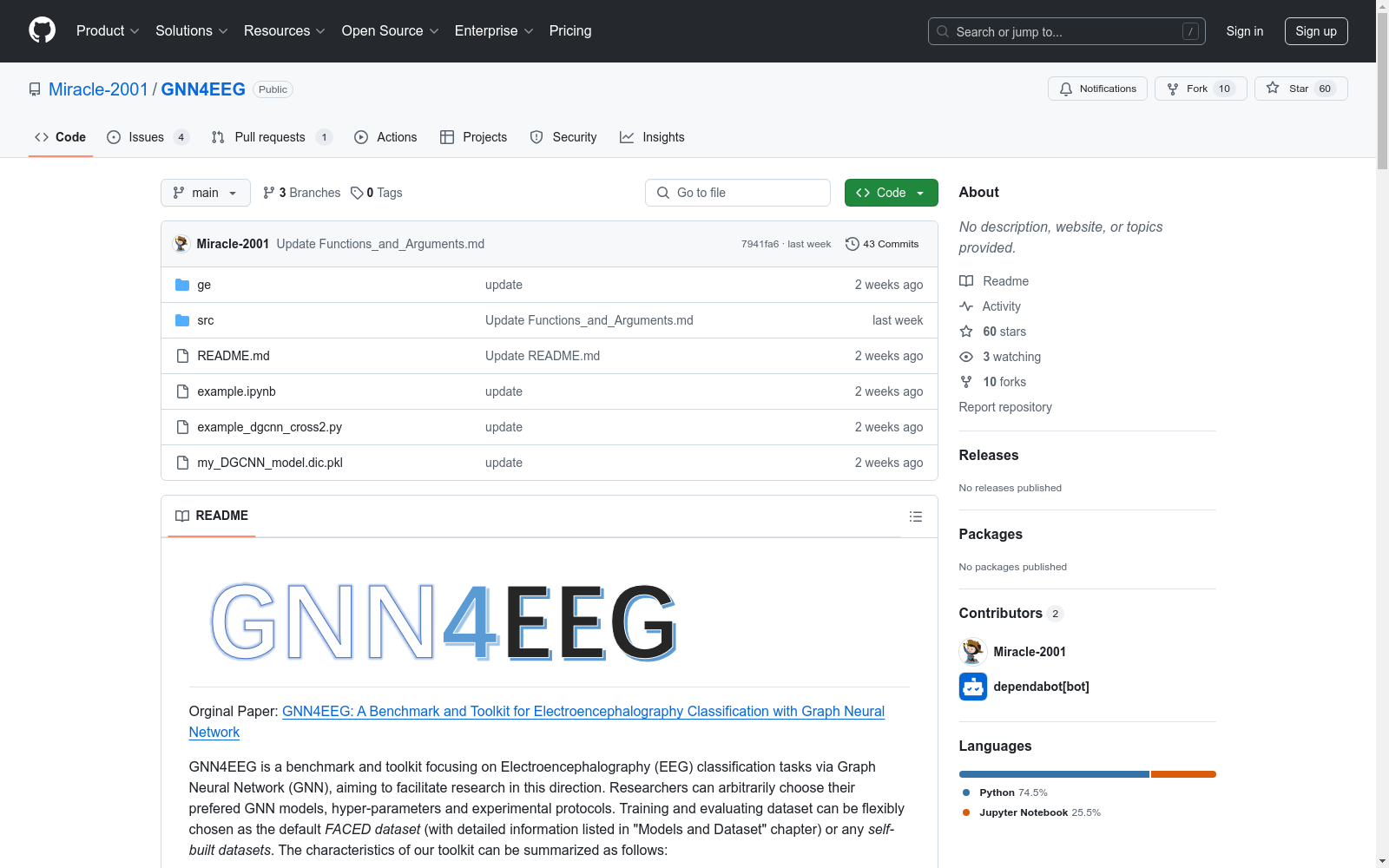Open commit 7941fa6 hash
This screenshot has height=868, width=1389.
pyautogui.click(x=760, y=244)
